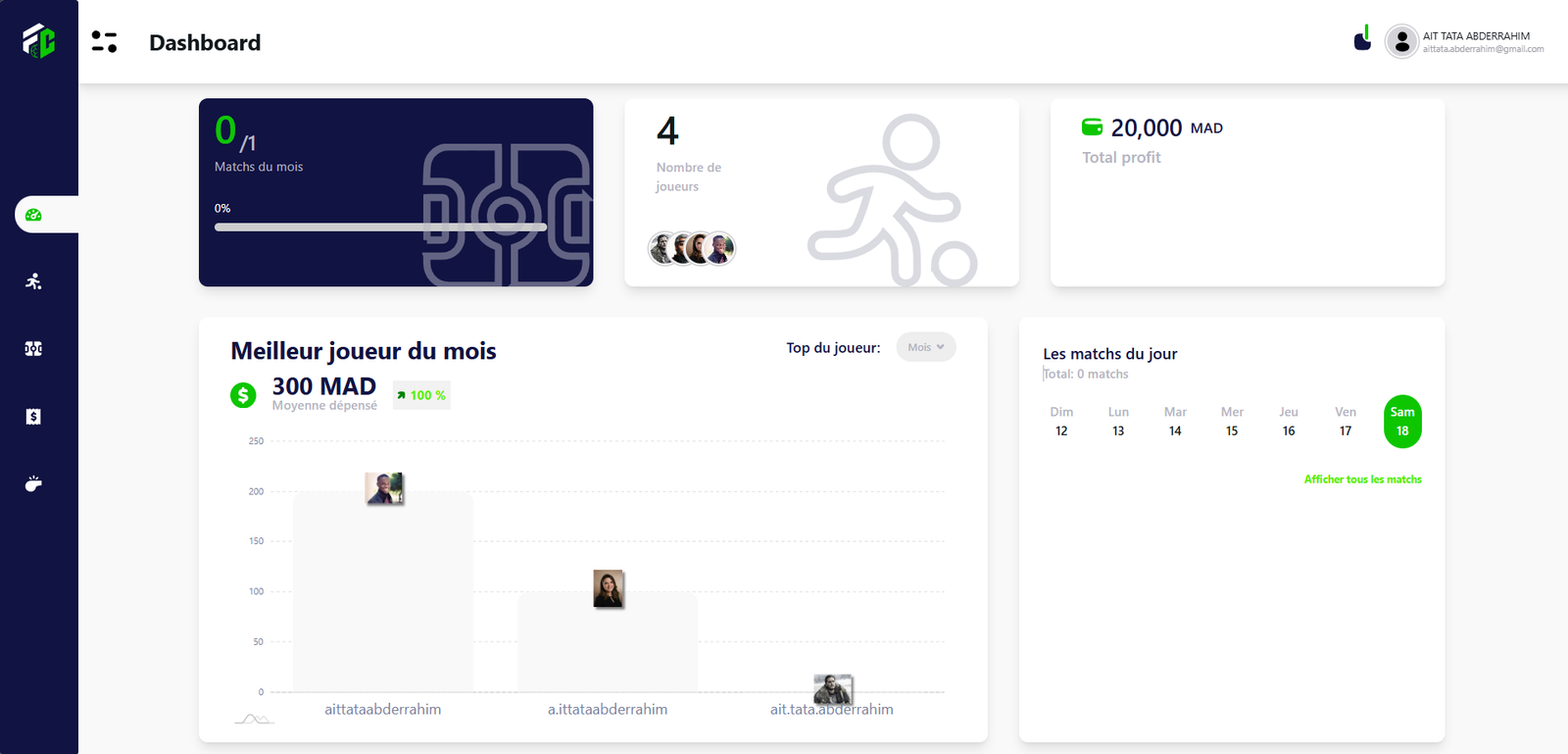The height and width of the screenshot is (754, 1568).
Task: Click the Total: 0 matchs text
Action: 1086,374
